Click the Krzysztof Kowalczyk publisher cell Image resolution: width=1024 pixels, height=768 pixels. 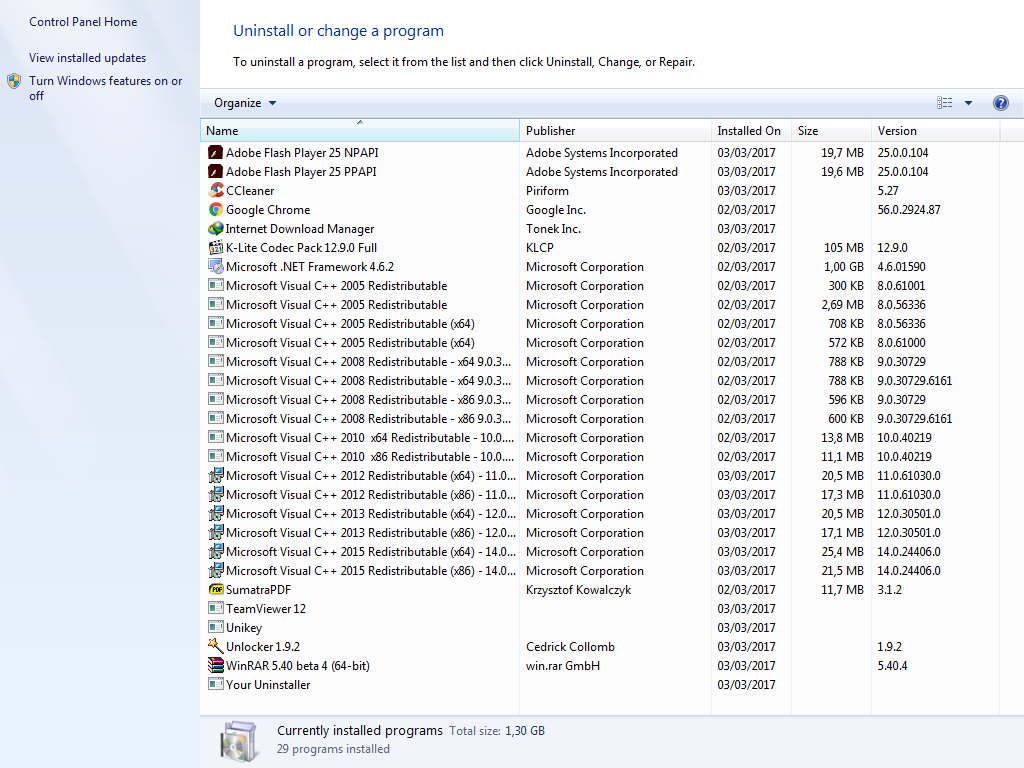pyautogui.click(x=579, y=590)
